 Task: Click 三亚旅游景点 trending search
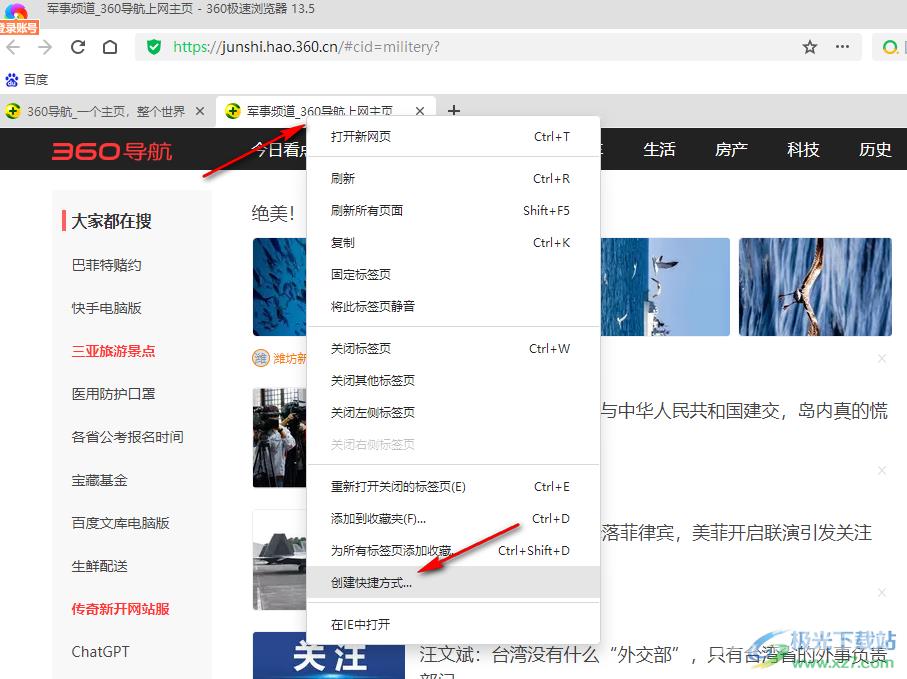[113, 351]
